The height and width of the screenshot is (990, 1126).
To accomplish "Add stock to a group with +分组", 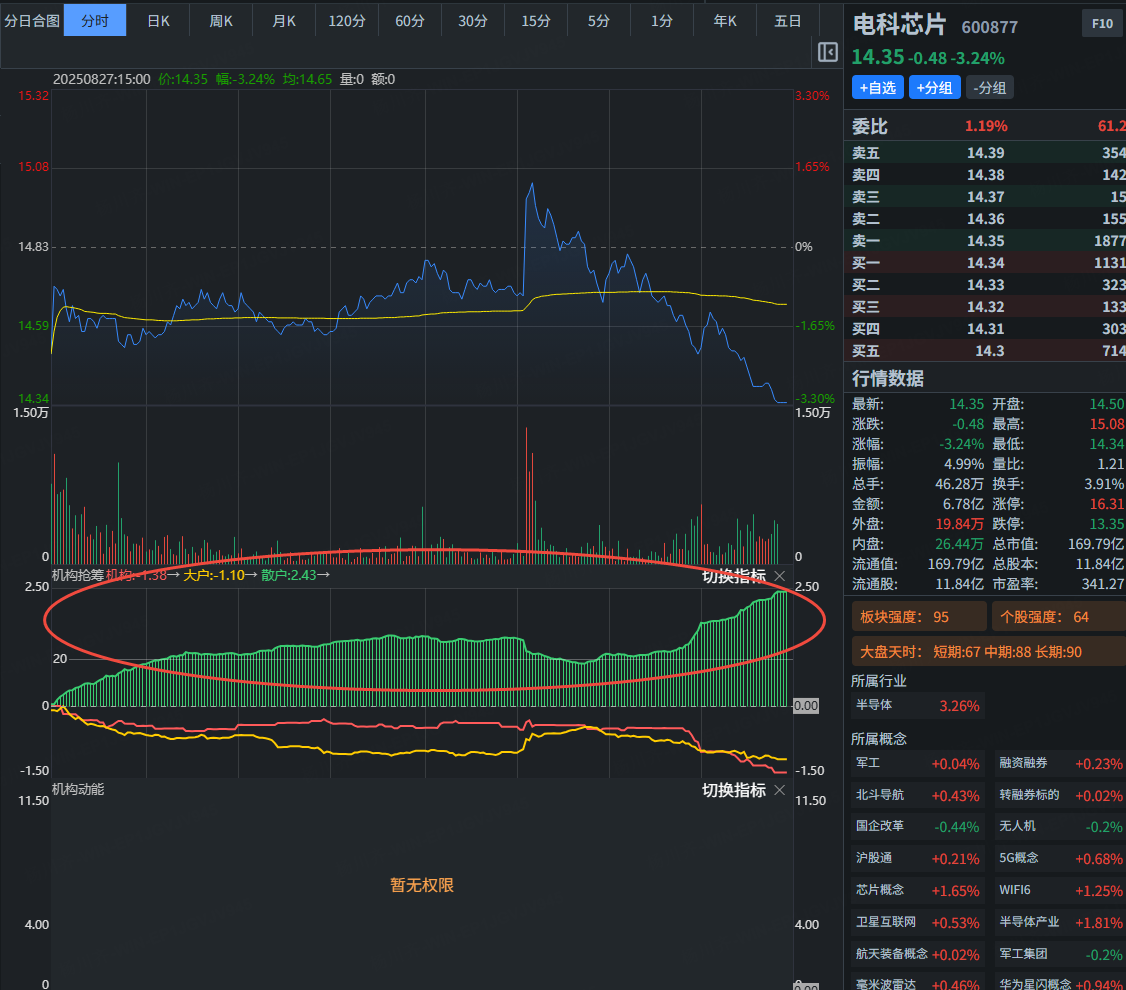I will [934, 88].
